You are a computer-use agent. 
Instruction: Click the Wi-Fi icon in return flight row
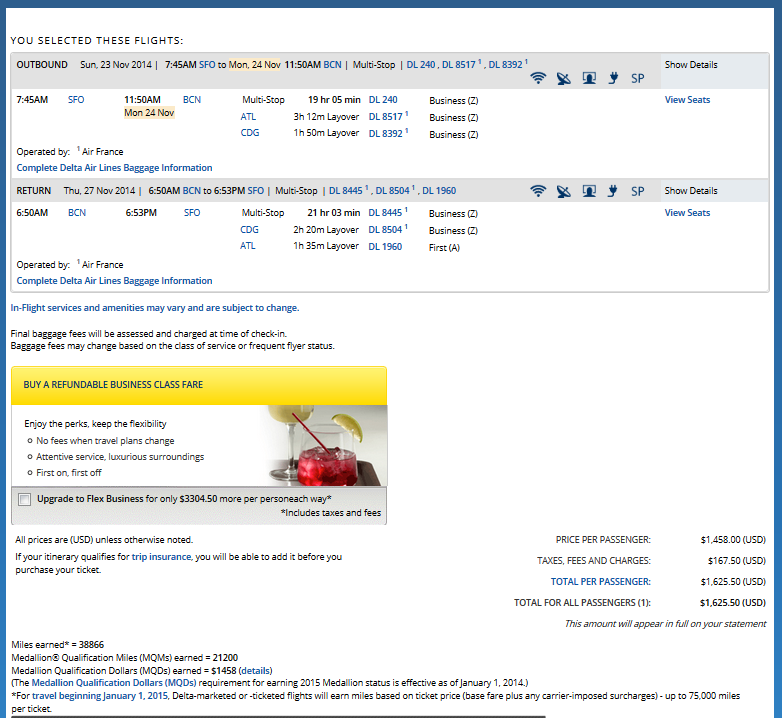coord(538,191)
